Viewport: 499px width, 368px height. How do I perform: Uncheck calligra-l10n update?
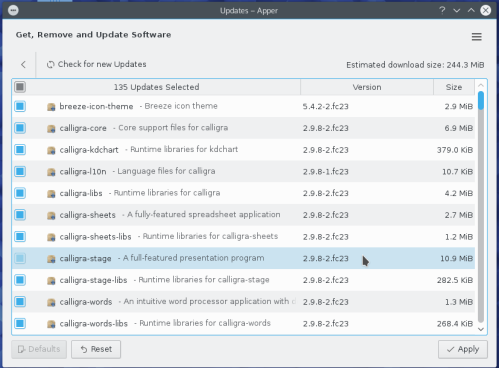pyautogui.click(x=20, y=171)
